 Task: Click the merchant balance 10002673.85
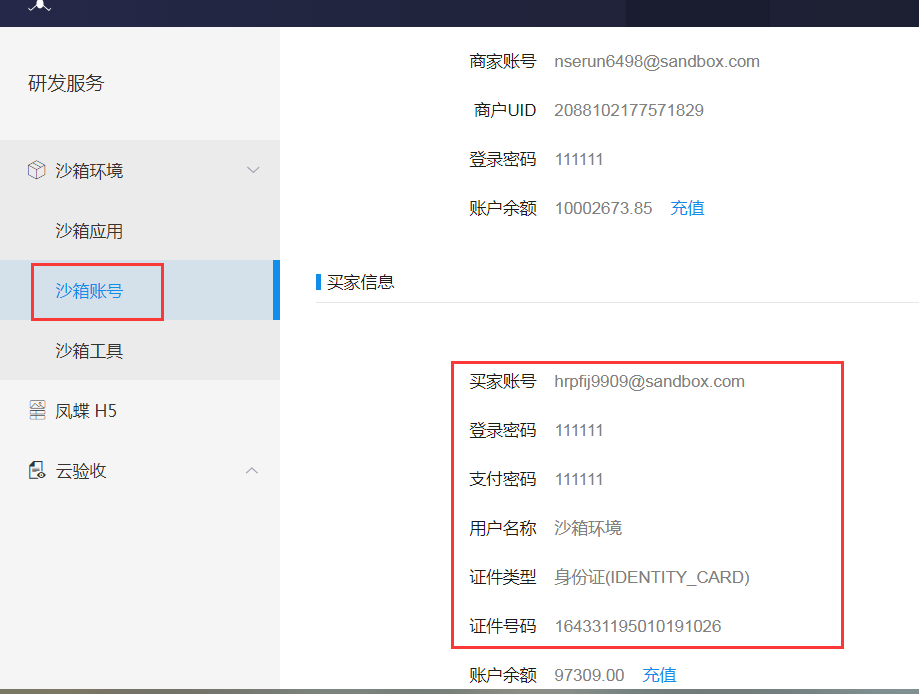click(603, 208)
